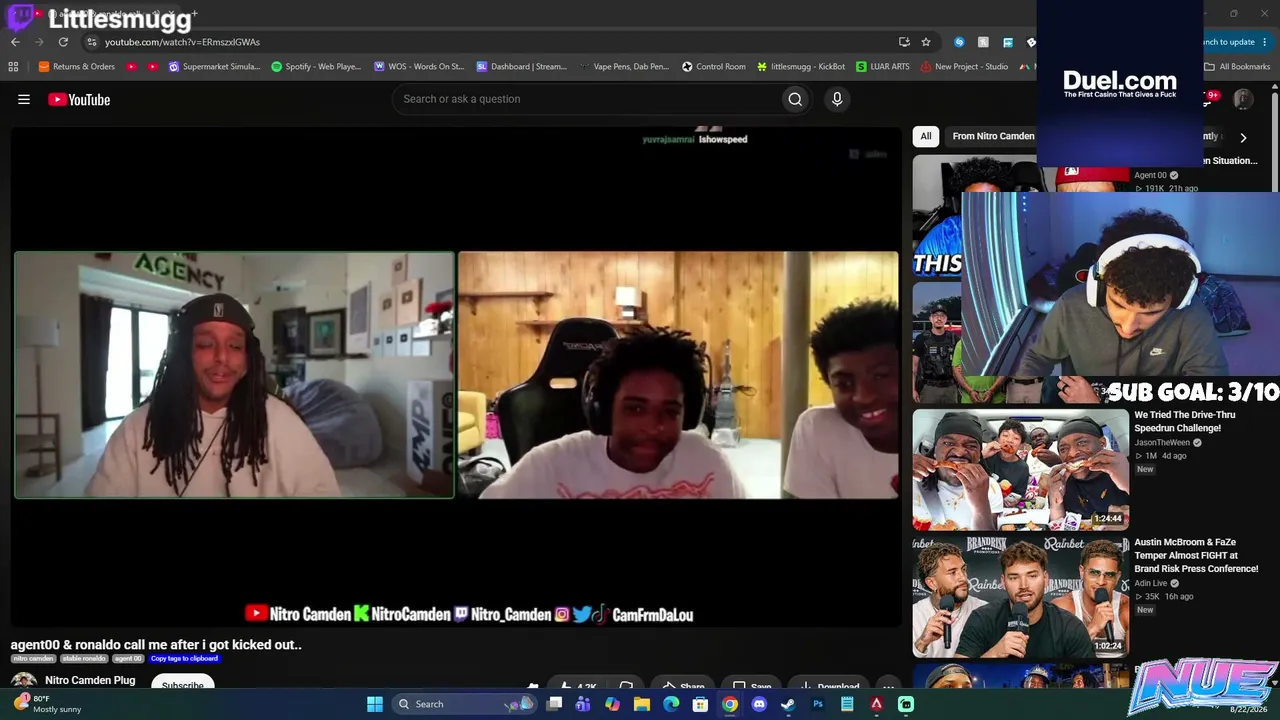Click the 'nitro camden' tag
The image size is (1280, 720).
pos(34,659)
